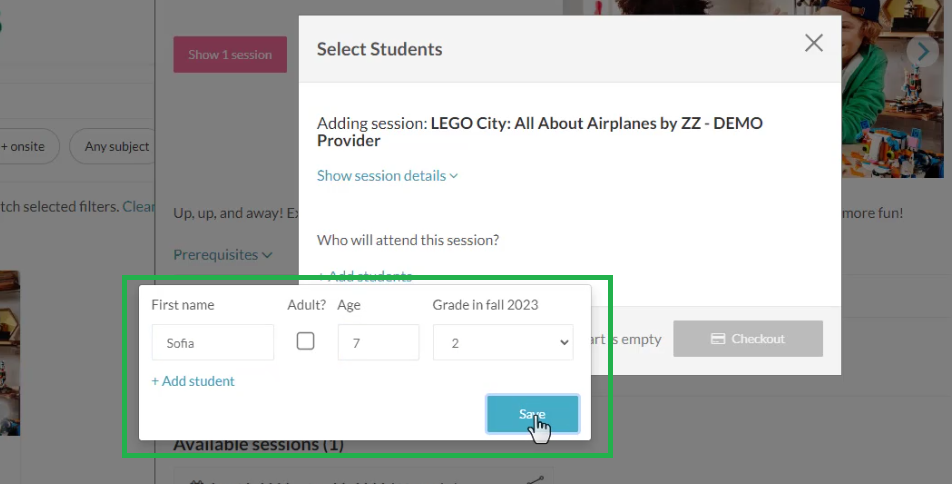952x484 pixels.
Task: Click the Save button
Action: 532,414
